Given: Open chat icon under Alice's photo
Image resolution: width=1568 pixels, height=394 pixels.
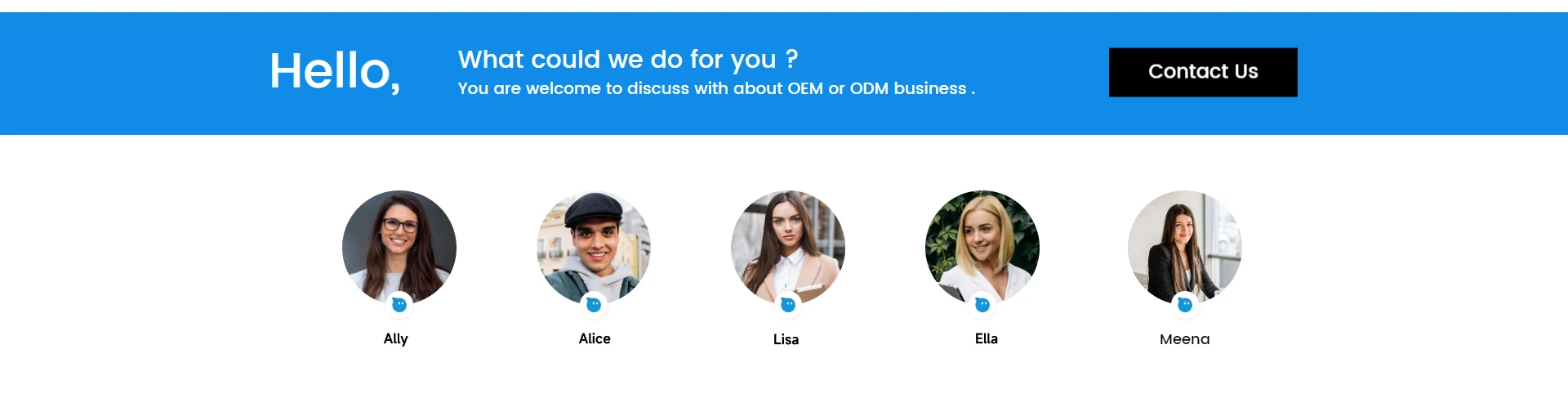Looking at the screenshot, I should pos(594,305).
